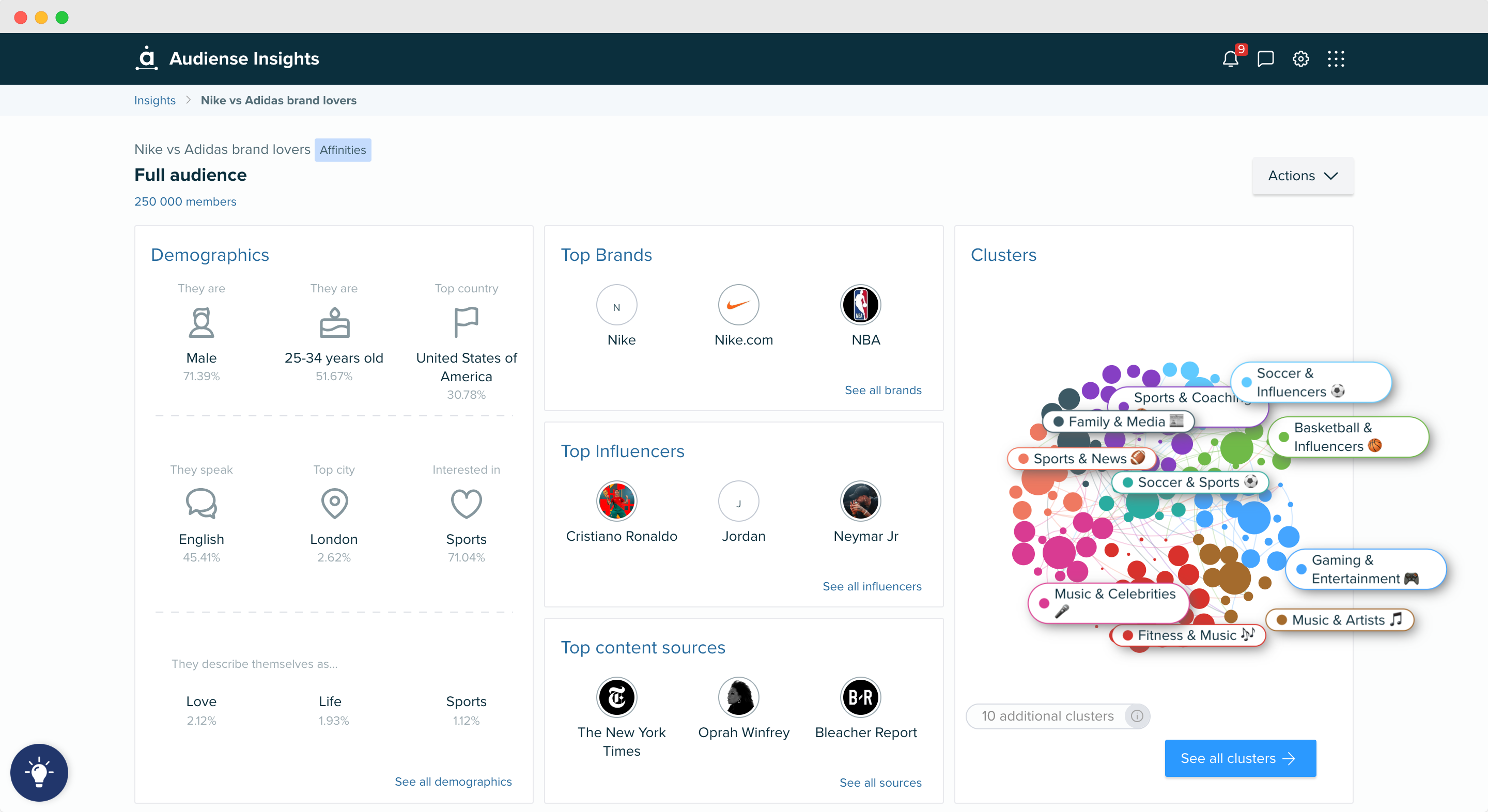Click the speech bubbles language icon
This screenshot has height=812, width=1488.
tap(201, 503)
